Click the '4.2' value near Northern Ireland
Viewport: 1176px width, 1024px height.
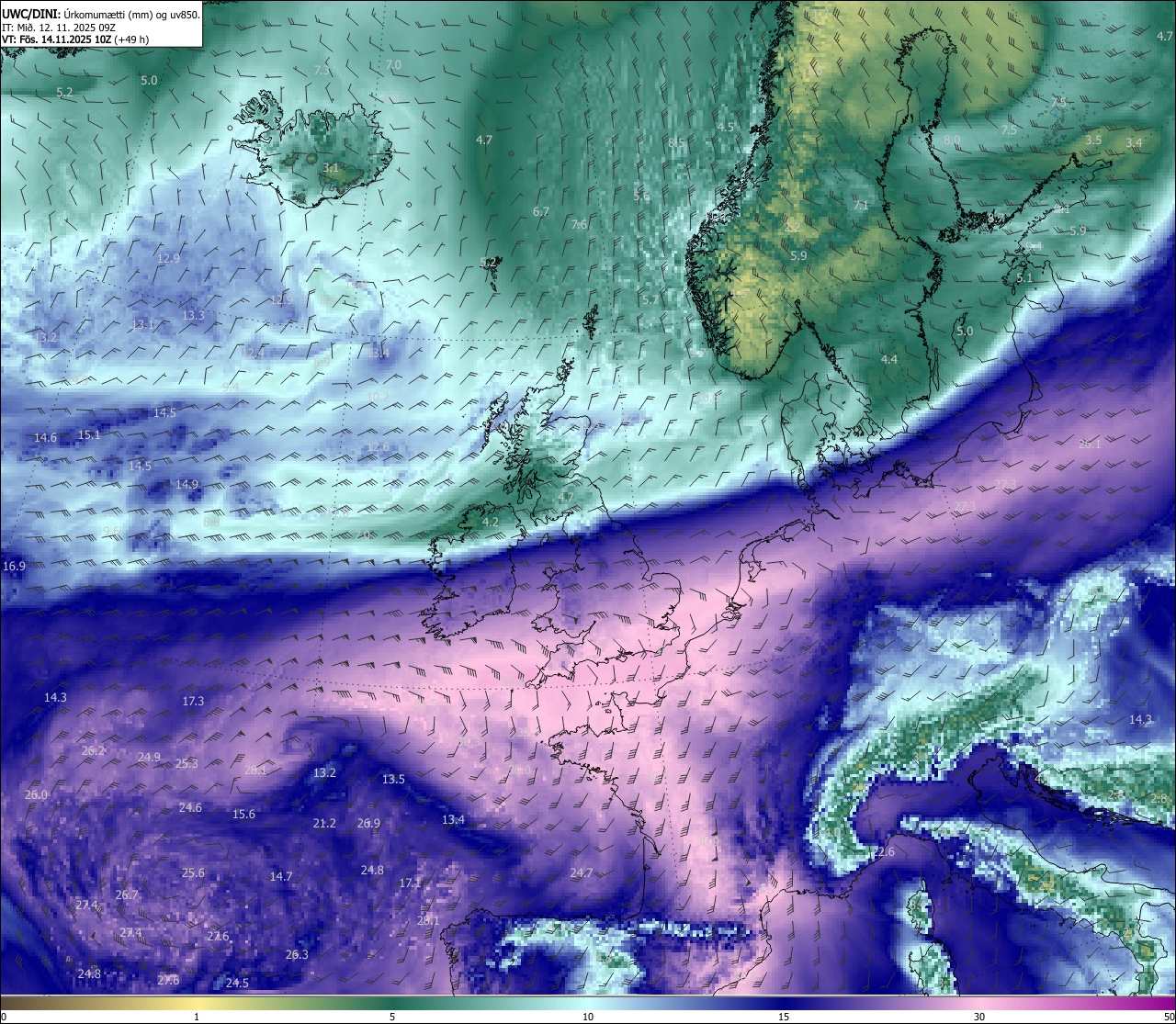(x=491, y=523)
